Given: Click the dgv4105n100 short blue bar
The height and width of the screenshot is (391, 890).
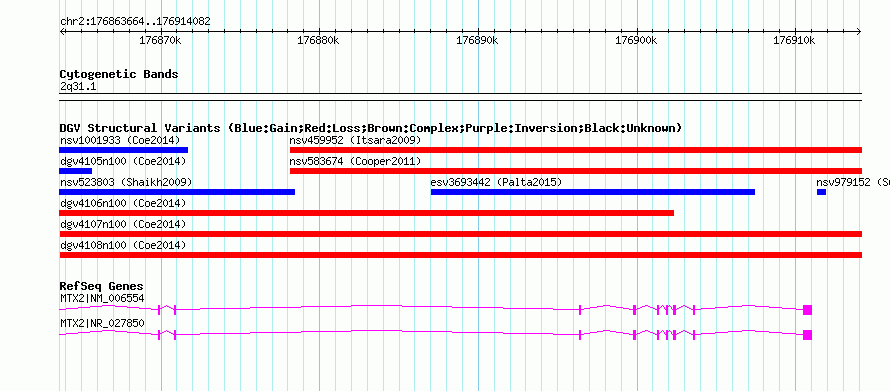Looking at the screenshot, I should (75, 171).
